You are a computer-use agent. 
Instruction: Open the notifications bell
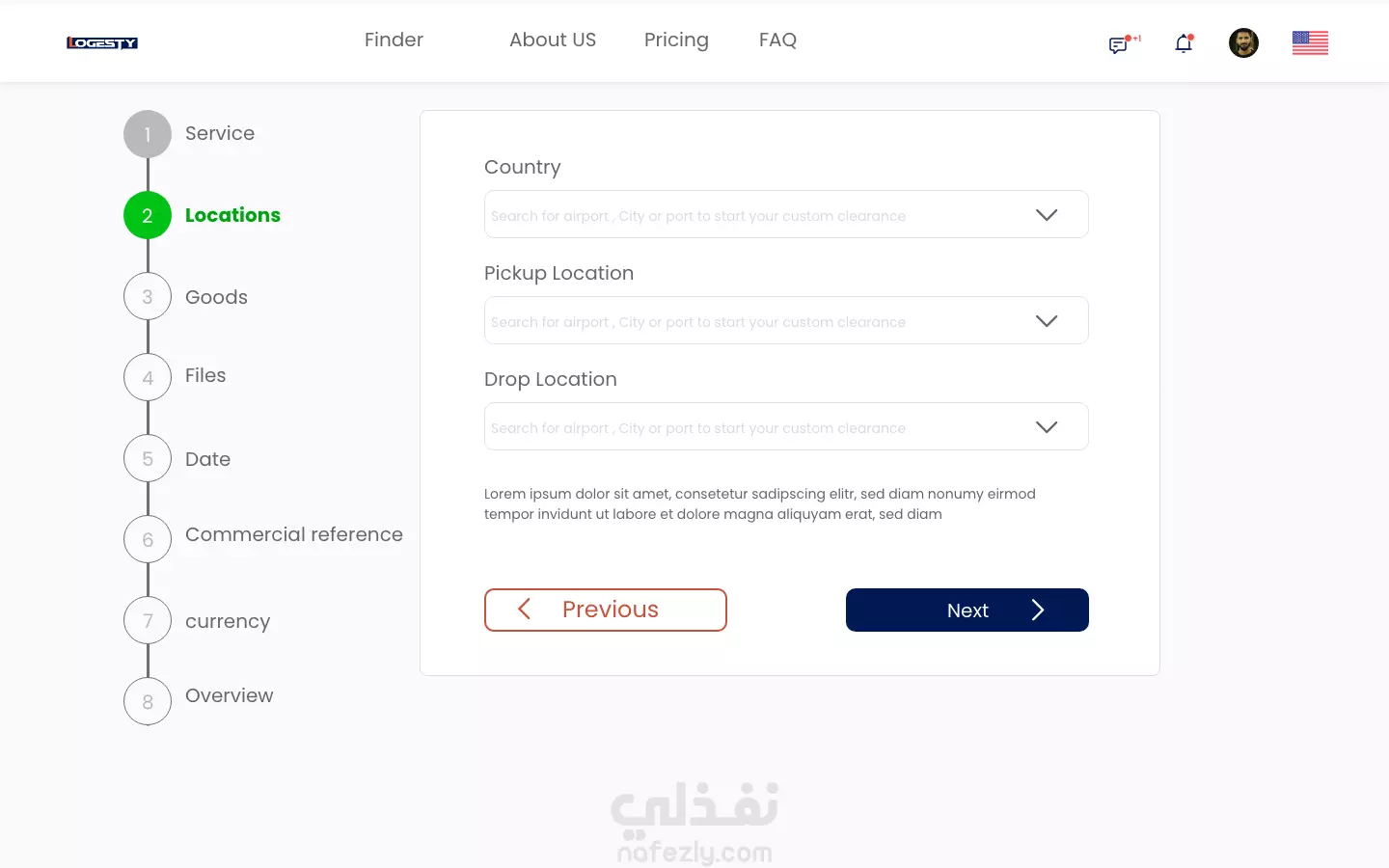tap(1184, 43)
